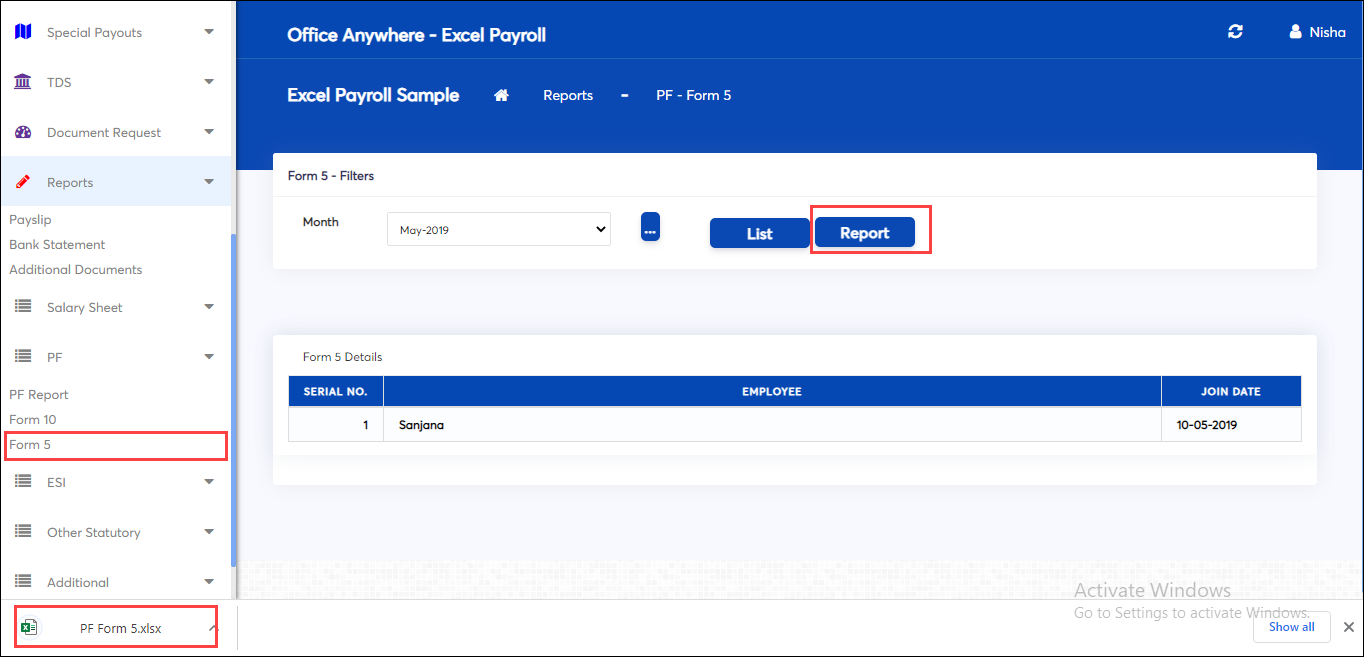The width and height of the screenshot is (1364, 657).
Task: Click the ellipsis button next to Month
Action: [x=650, y=227]
